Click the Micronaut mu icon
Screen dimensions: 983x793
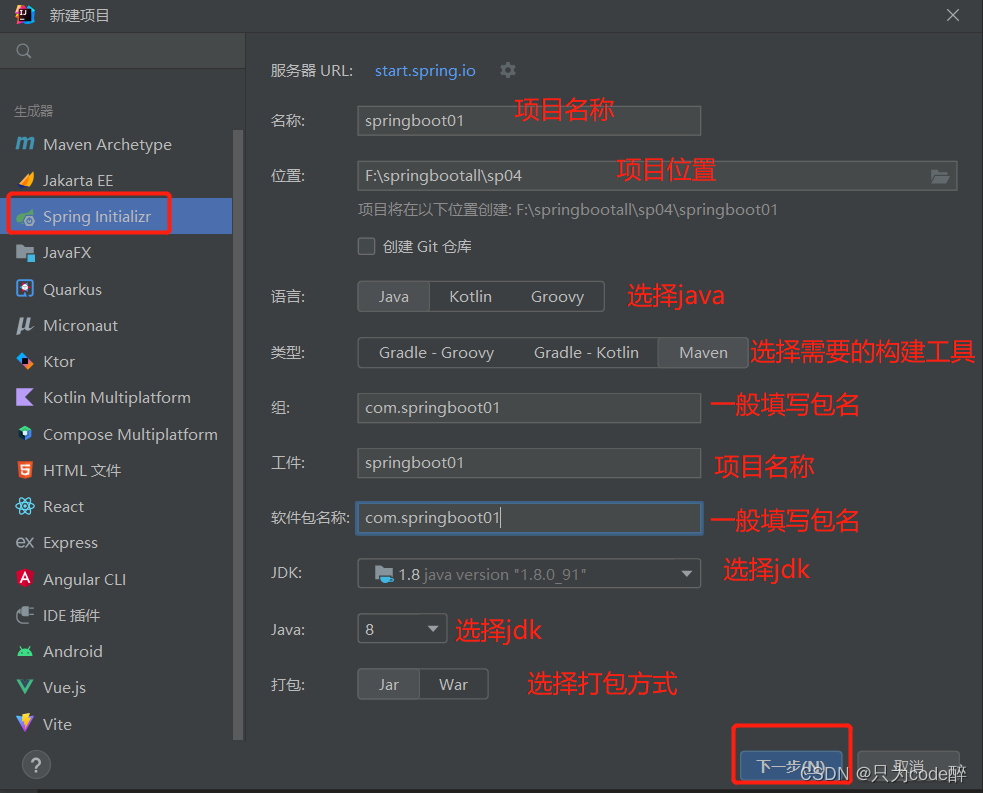25,325
